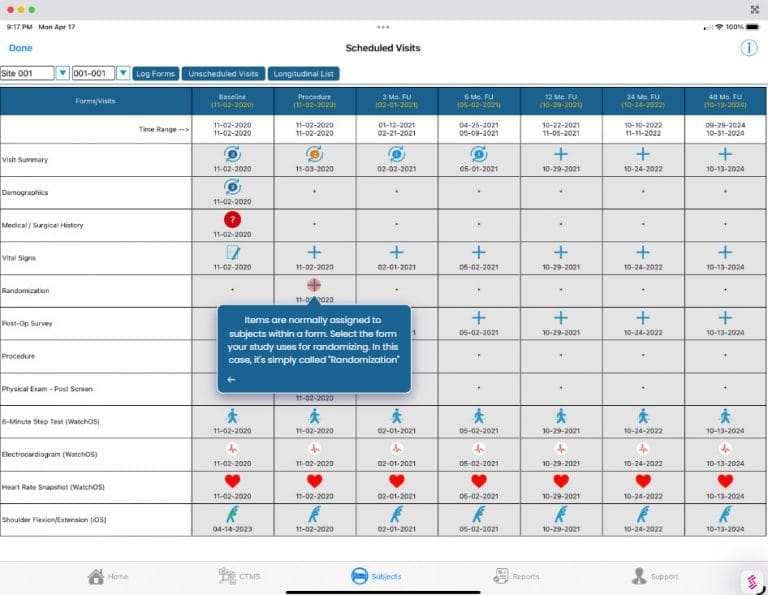Start Baseline 6-Minute Step Test
This screenshot has height=595, width=768.
pyautogui.click(x=233, y=416)
